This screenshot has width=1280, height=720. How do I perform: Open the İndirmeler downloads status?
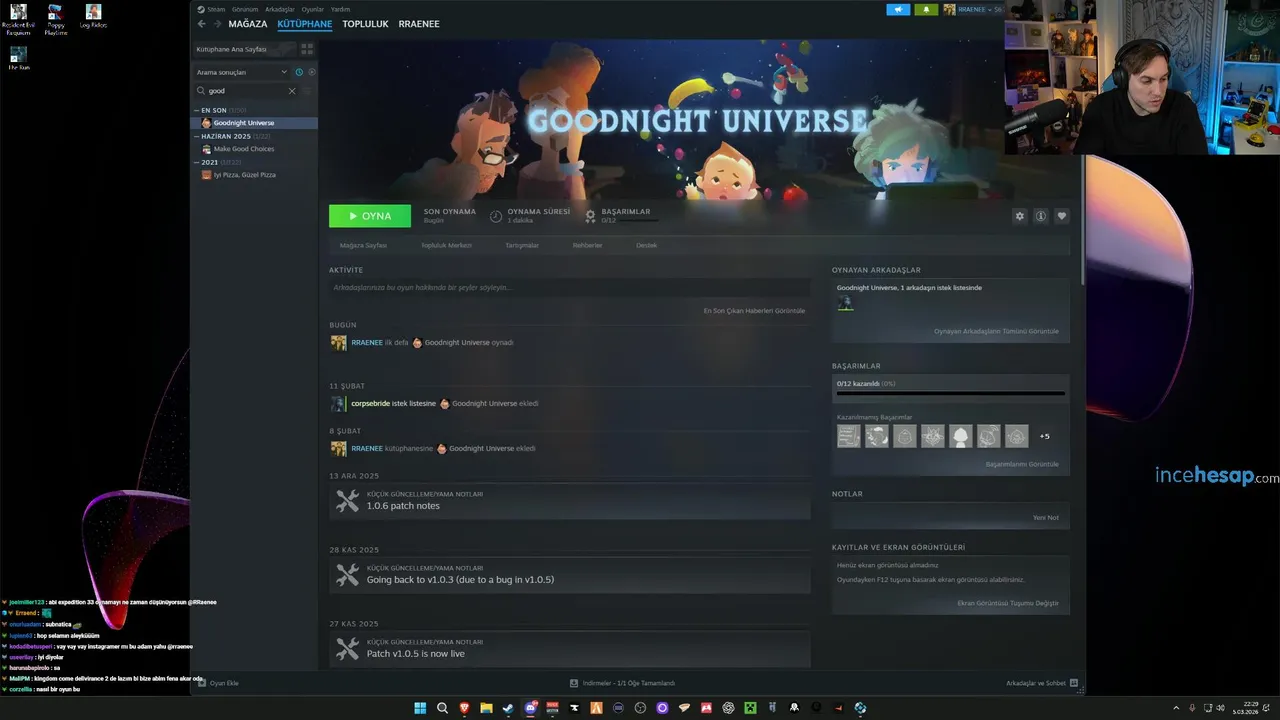(622, 683)
